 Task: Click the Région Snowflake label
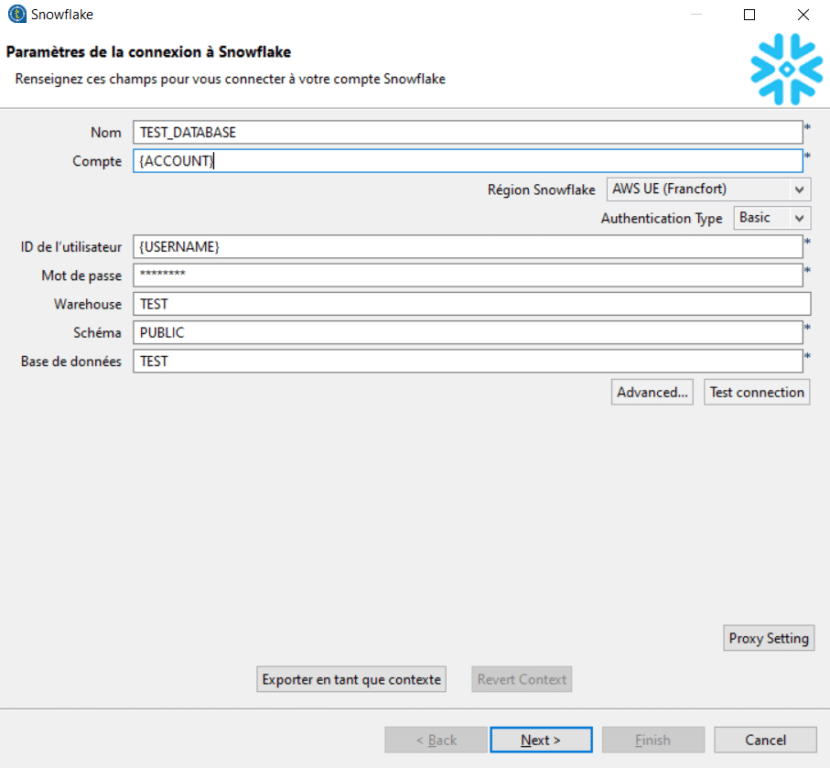[x=542, y=189]
